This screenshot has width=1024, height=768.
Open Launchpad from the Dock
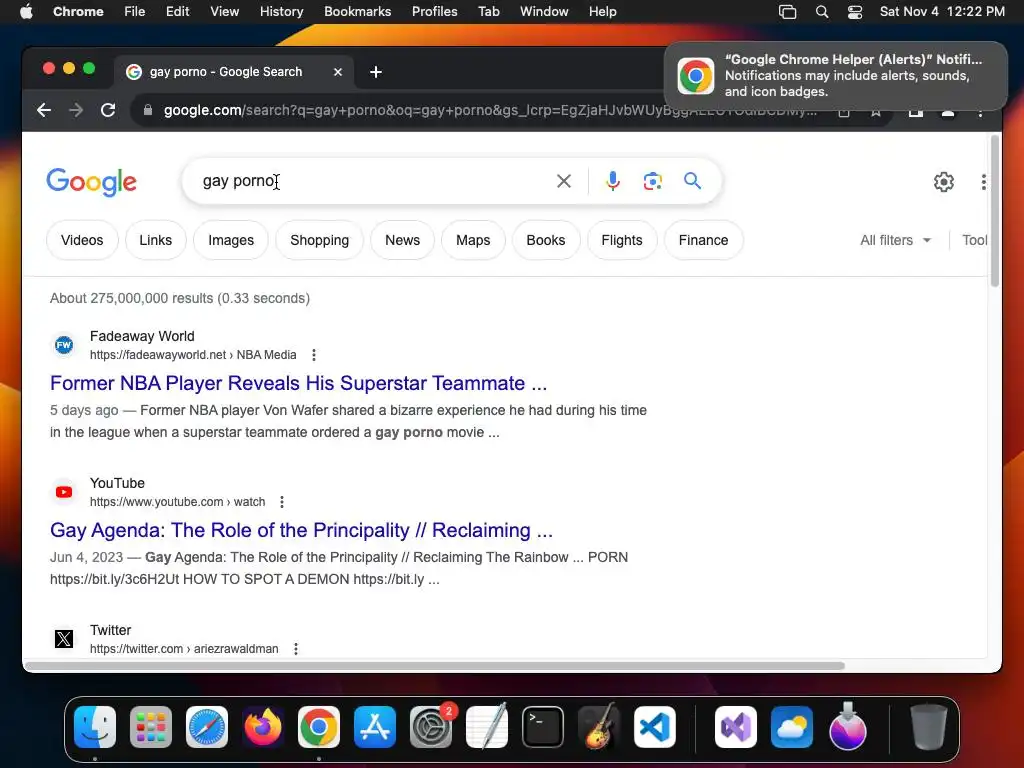coord(151,727)
